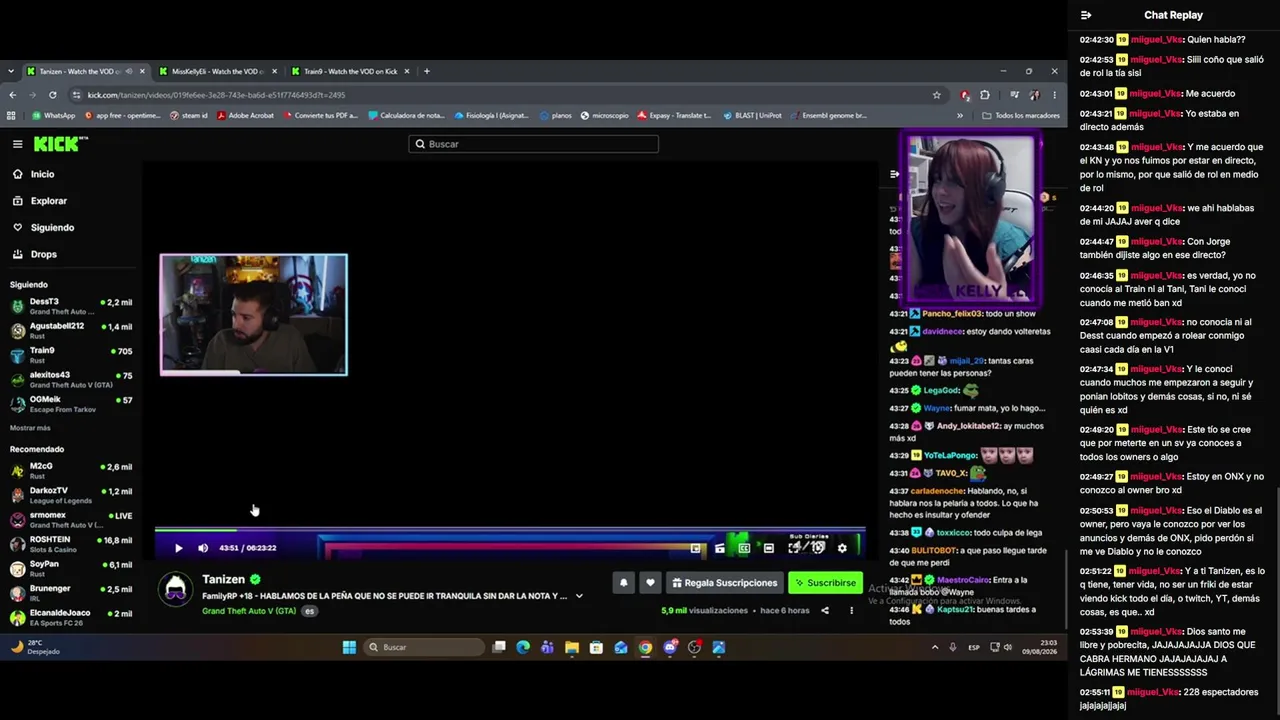Viewport: 1280px width, 720px height.
Task: Open browser extensions puzzle icon
Action: click(x=985, y=95)
